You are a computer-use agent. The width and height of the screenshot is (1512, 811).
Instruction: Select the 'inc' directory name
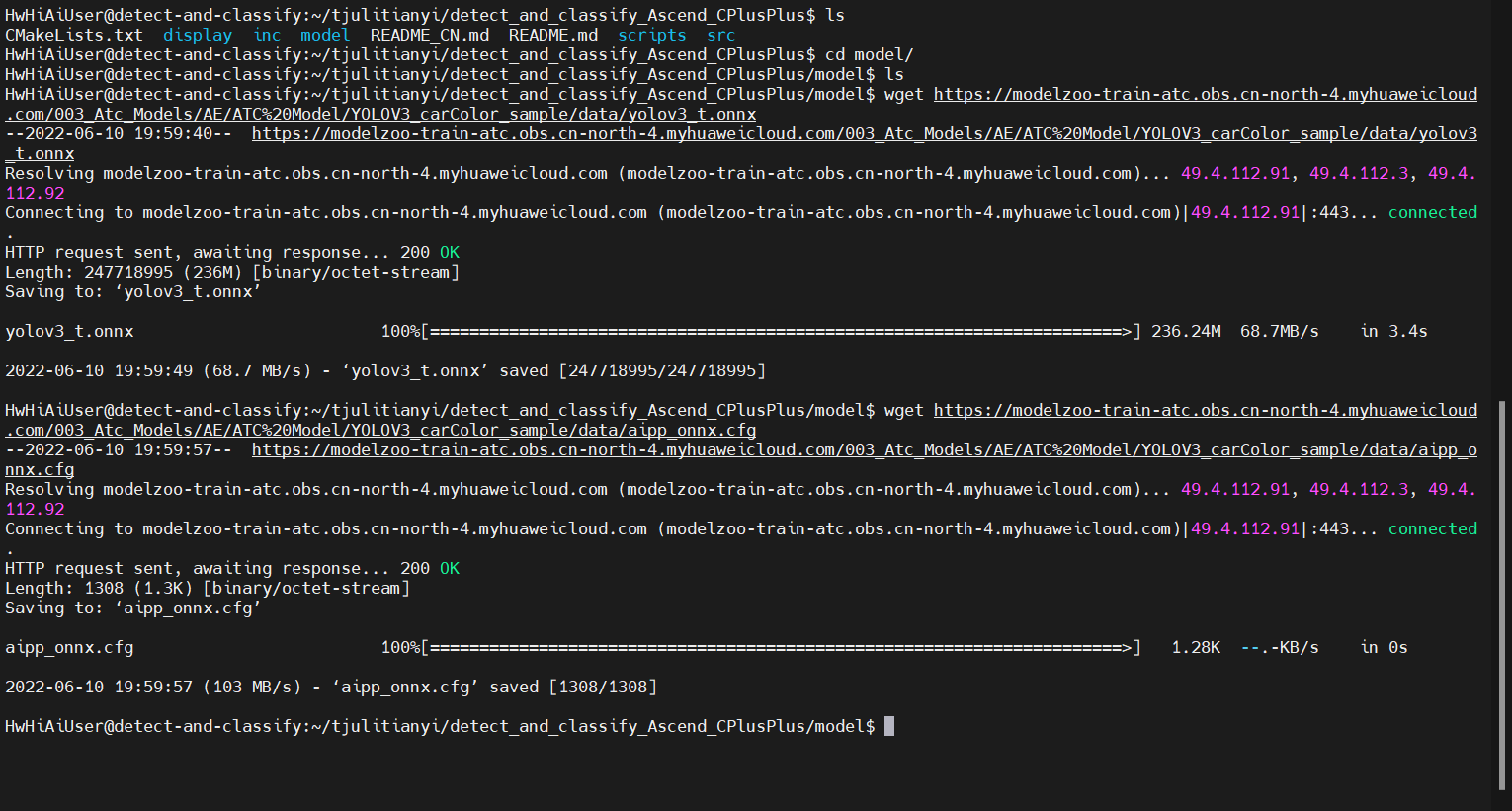(x=267, y=36)
